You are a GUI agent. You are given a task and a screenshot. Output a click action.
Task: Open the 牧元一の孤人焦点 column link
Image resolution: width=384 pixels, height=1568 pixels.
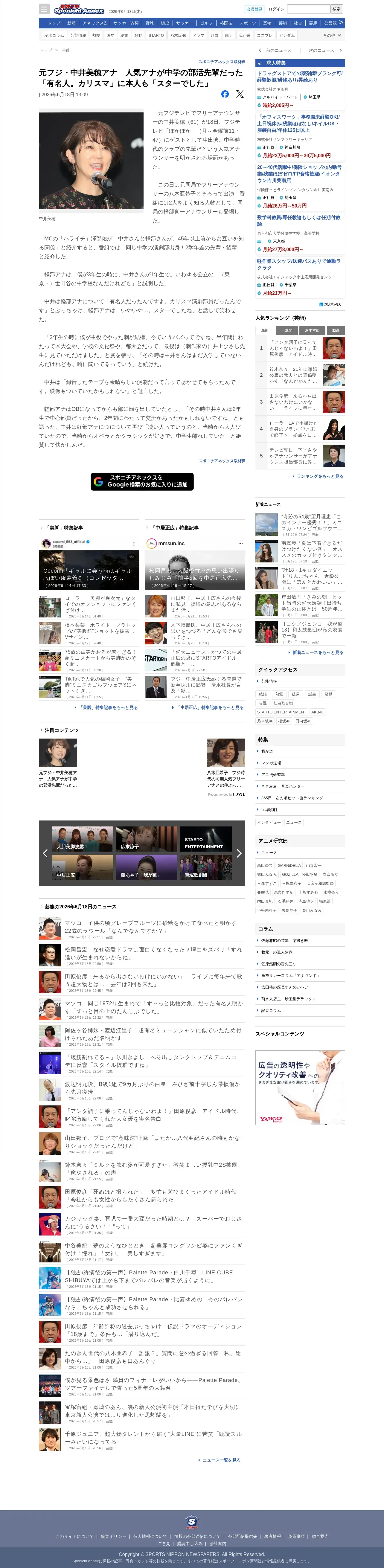pyautogui.click(x=277, y=952)
